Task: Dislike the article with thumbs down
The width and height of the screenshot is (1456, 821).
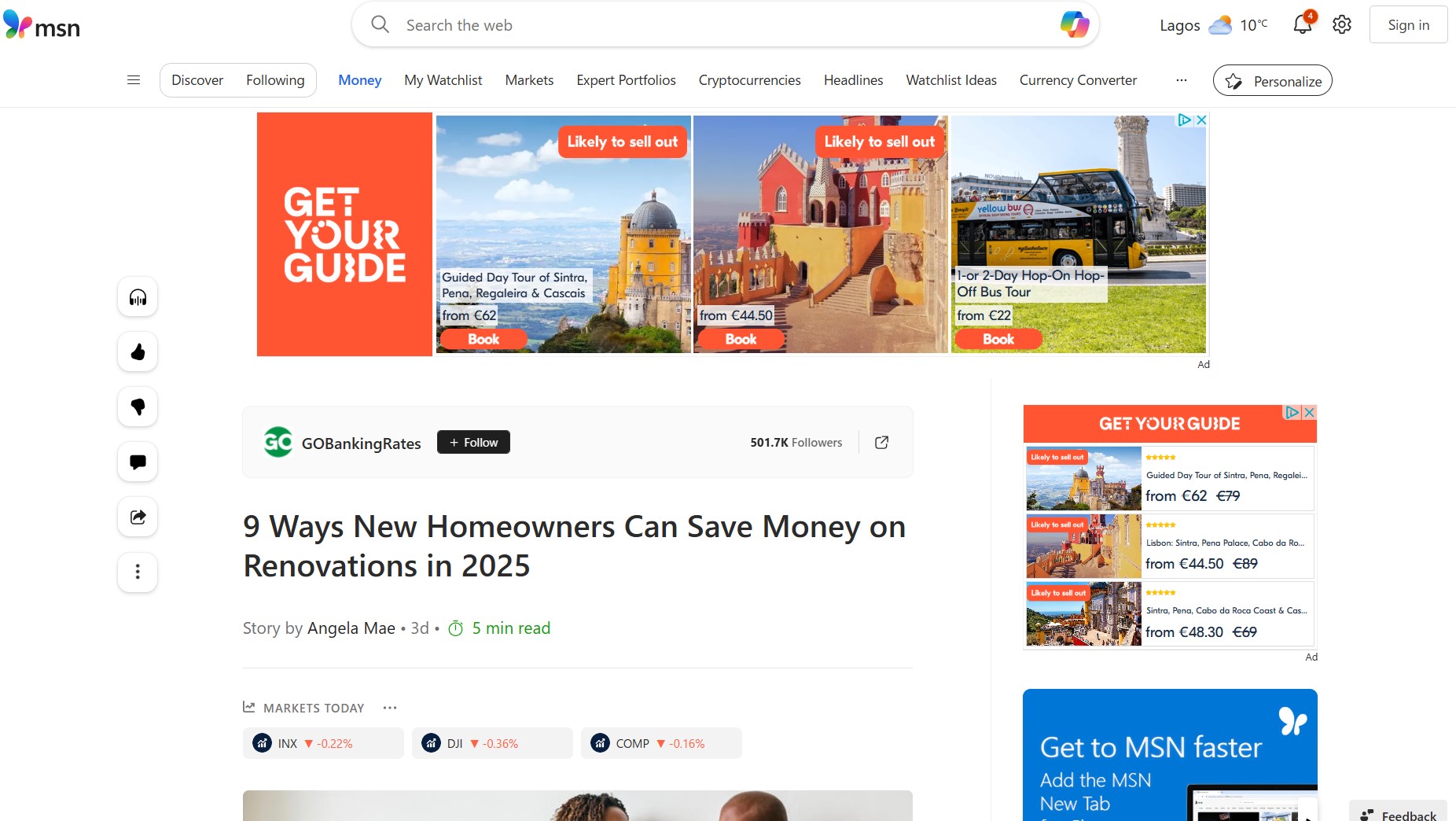Action: click(x=138, y=407)
